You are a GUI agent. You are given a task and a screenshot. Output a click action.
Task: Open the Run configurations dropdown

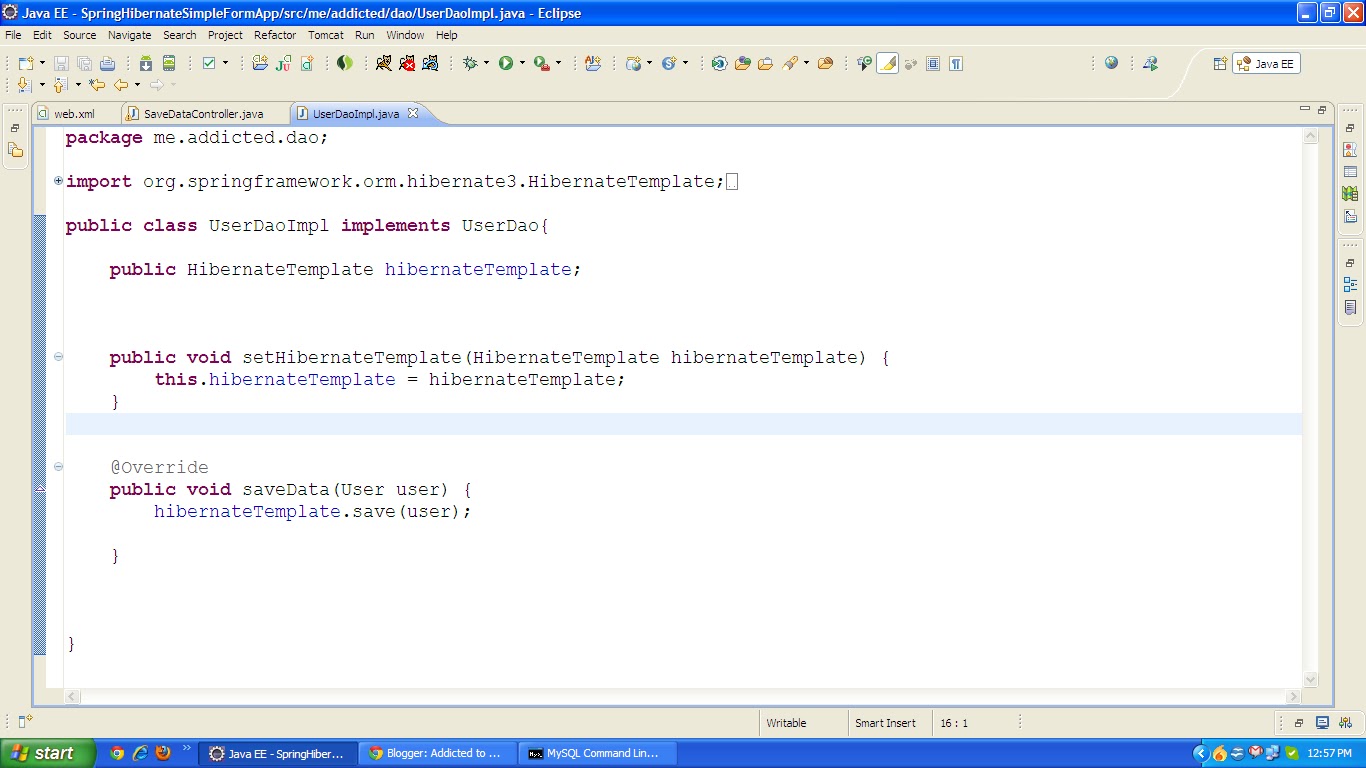tap(522, 63)
